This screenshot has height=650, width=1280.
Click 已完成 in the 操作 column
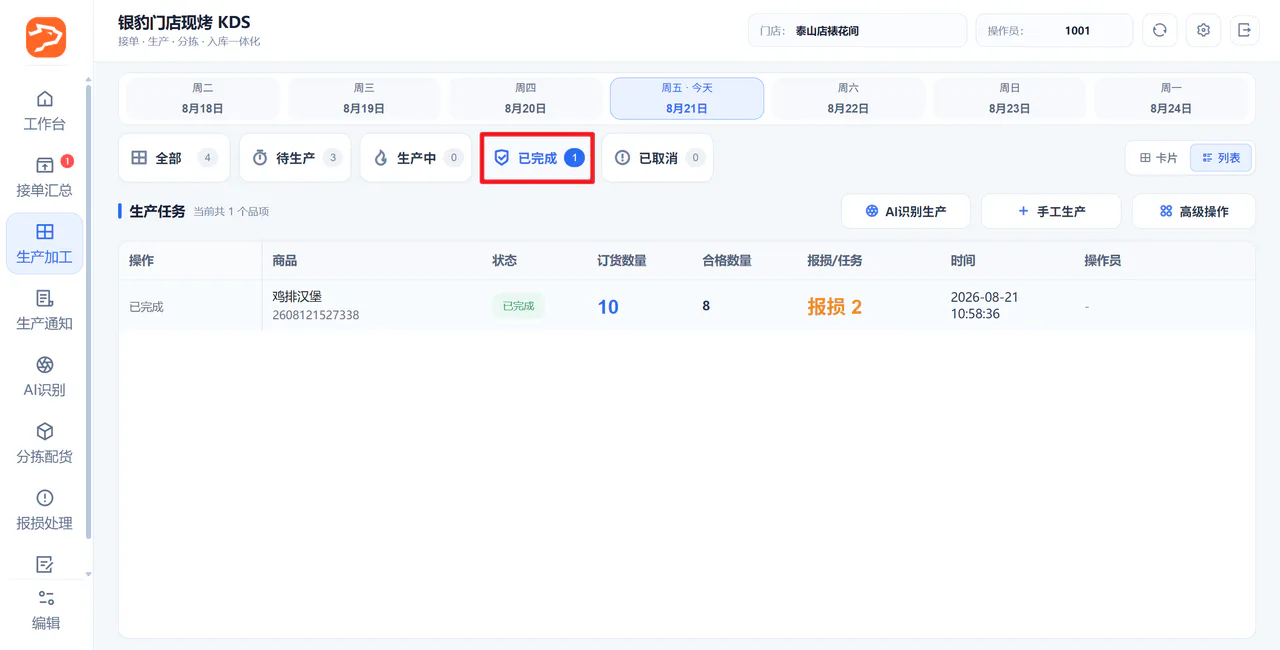(x=146, y=307)
